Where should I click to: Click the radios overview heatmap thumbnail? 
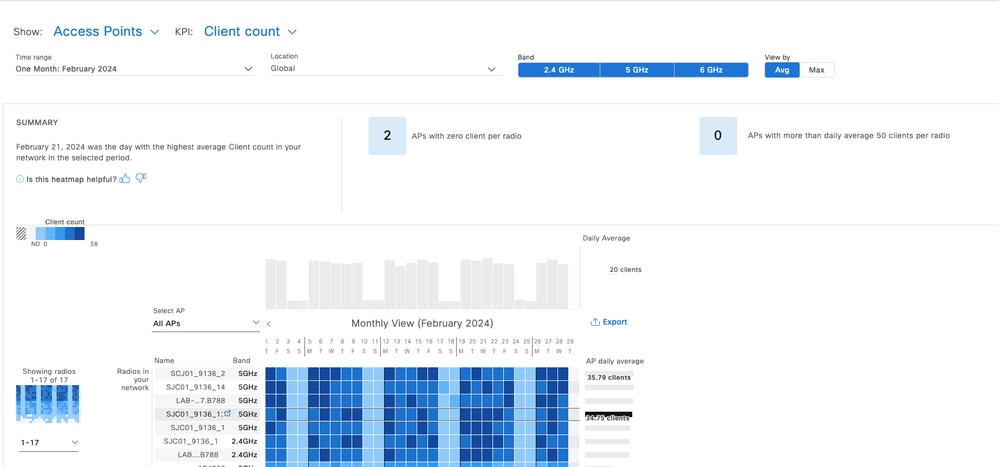[x=48, y=404]
